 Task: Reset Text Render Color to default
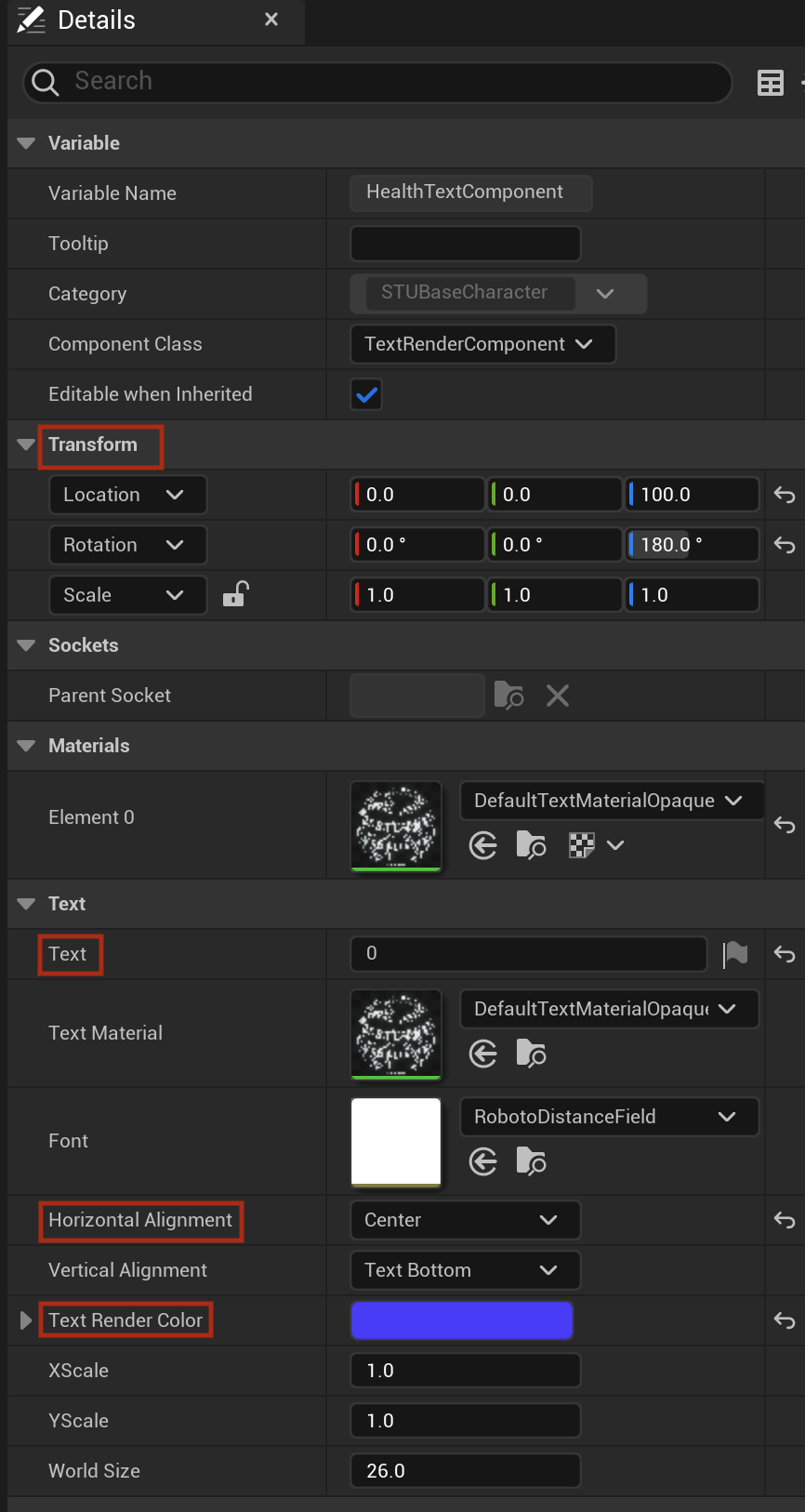[x=785, y=1320]
